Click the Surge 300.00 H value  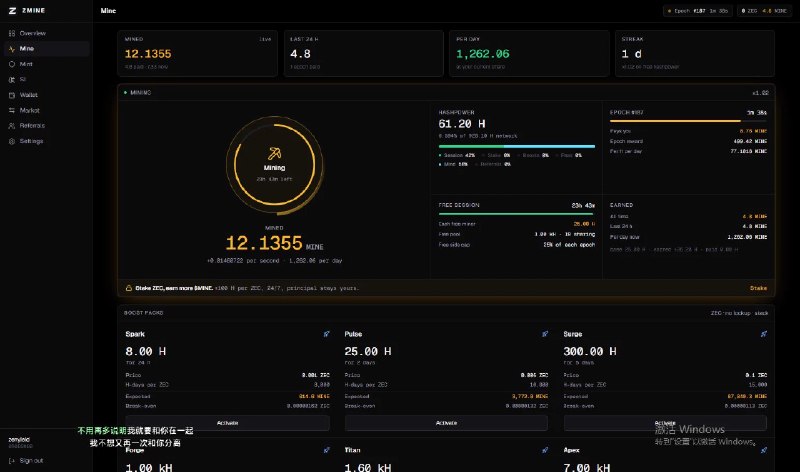[x=590, y=352]
